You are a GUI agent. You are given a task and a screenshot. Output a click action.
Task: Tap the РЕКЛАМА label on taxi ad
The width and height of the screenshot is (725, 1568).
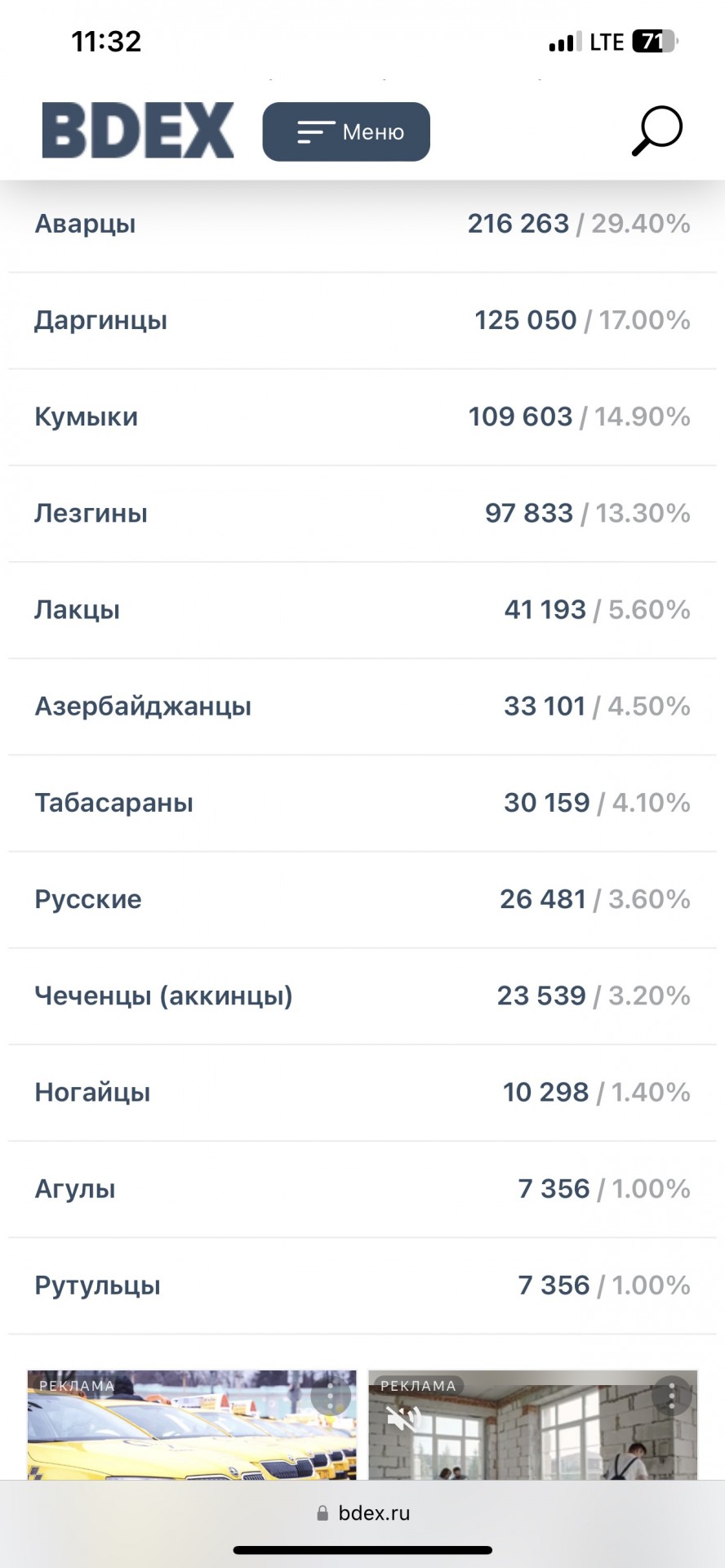pos(77,1386)
